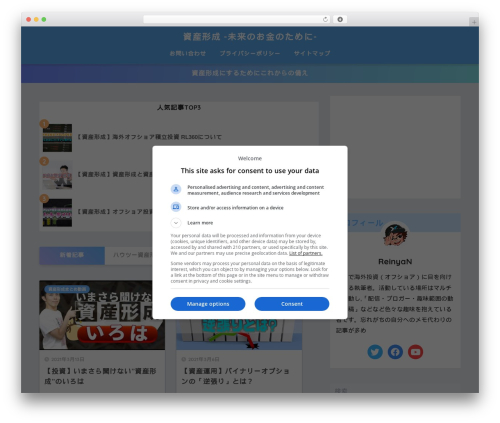Click the 人気記事TOP3 heading

(179, 107)
